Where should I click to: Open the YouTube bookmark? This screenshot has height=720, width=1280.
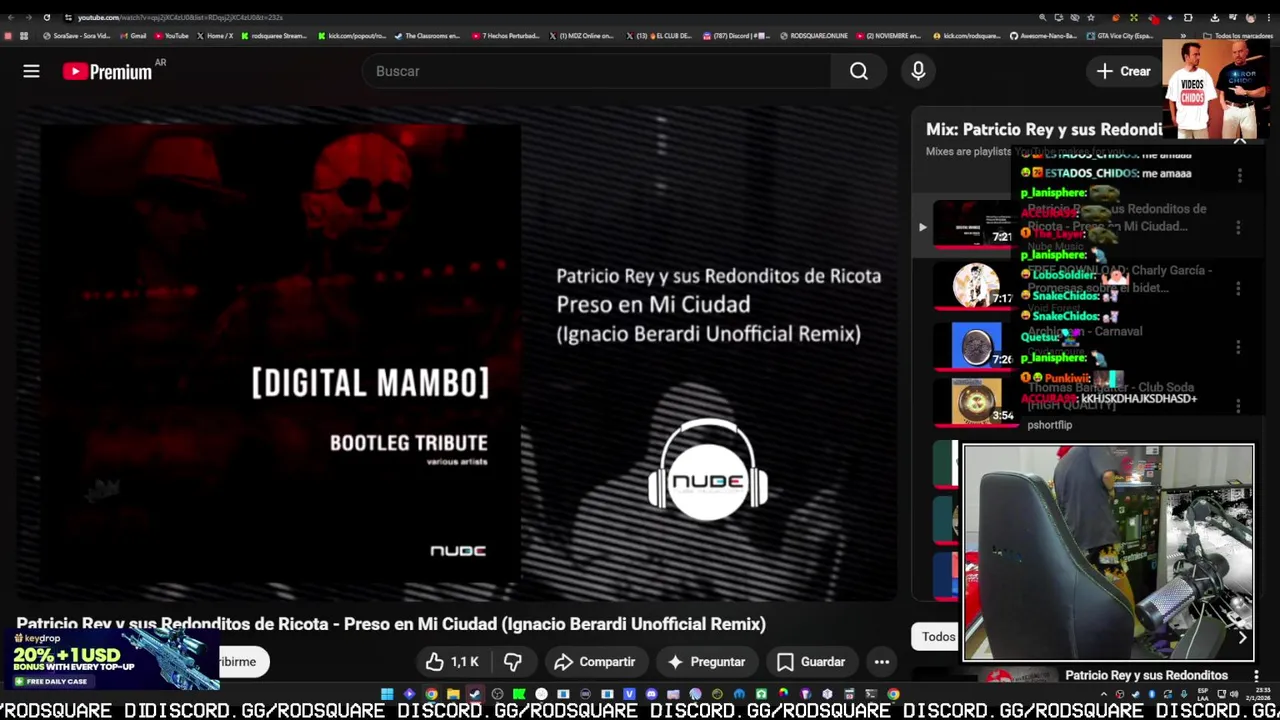click(172, 36)
